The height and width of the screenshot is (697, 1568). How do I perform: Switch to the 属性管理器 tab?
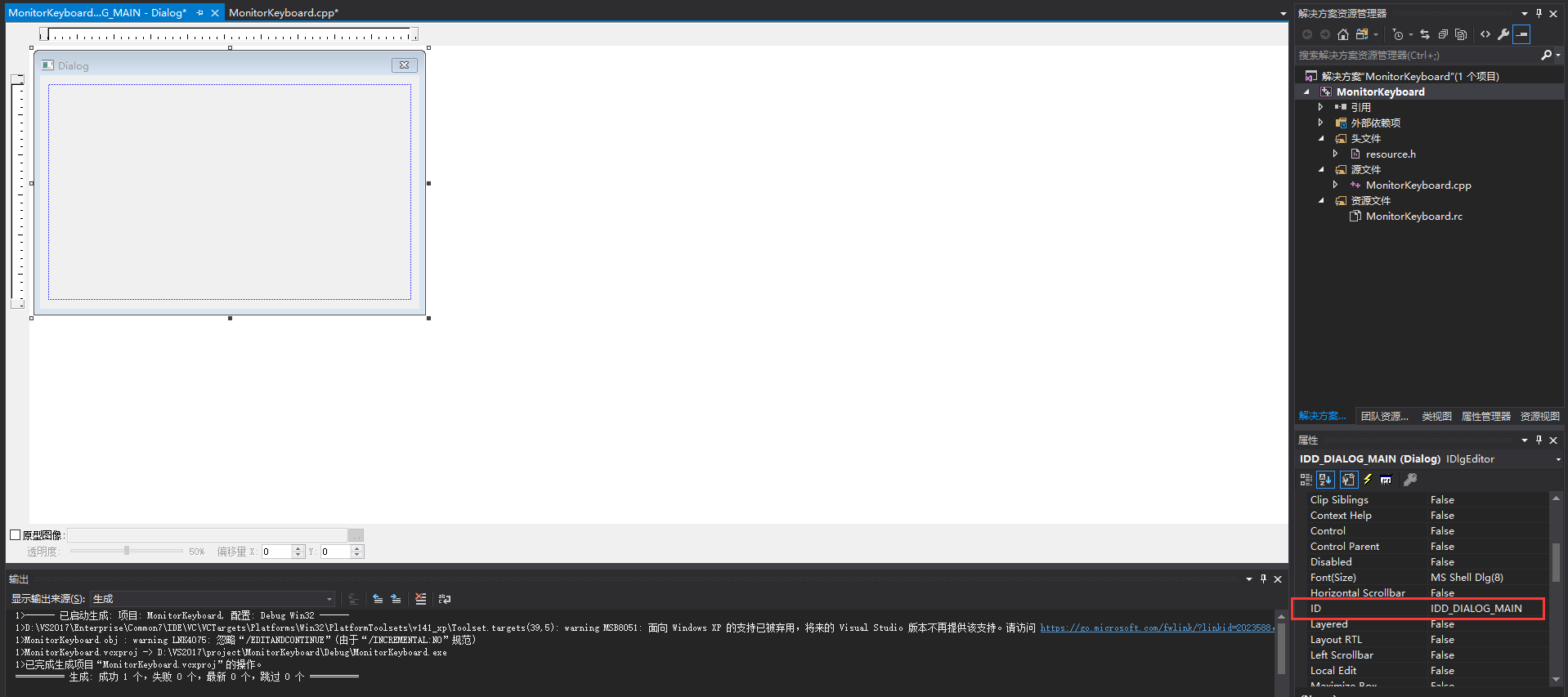point(1485,416)
